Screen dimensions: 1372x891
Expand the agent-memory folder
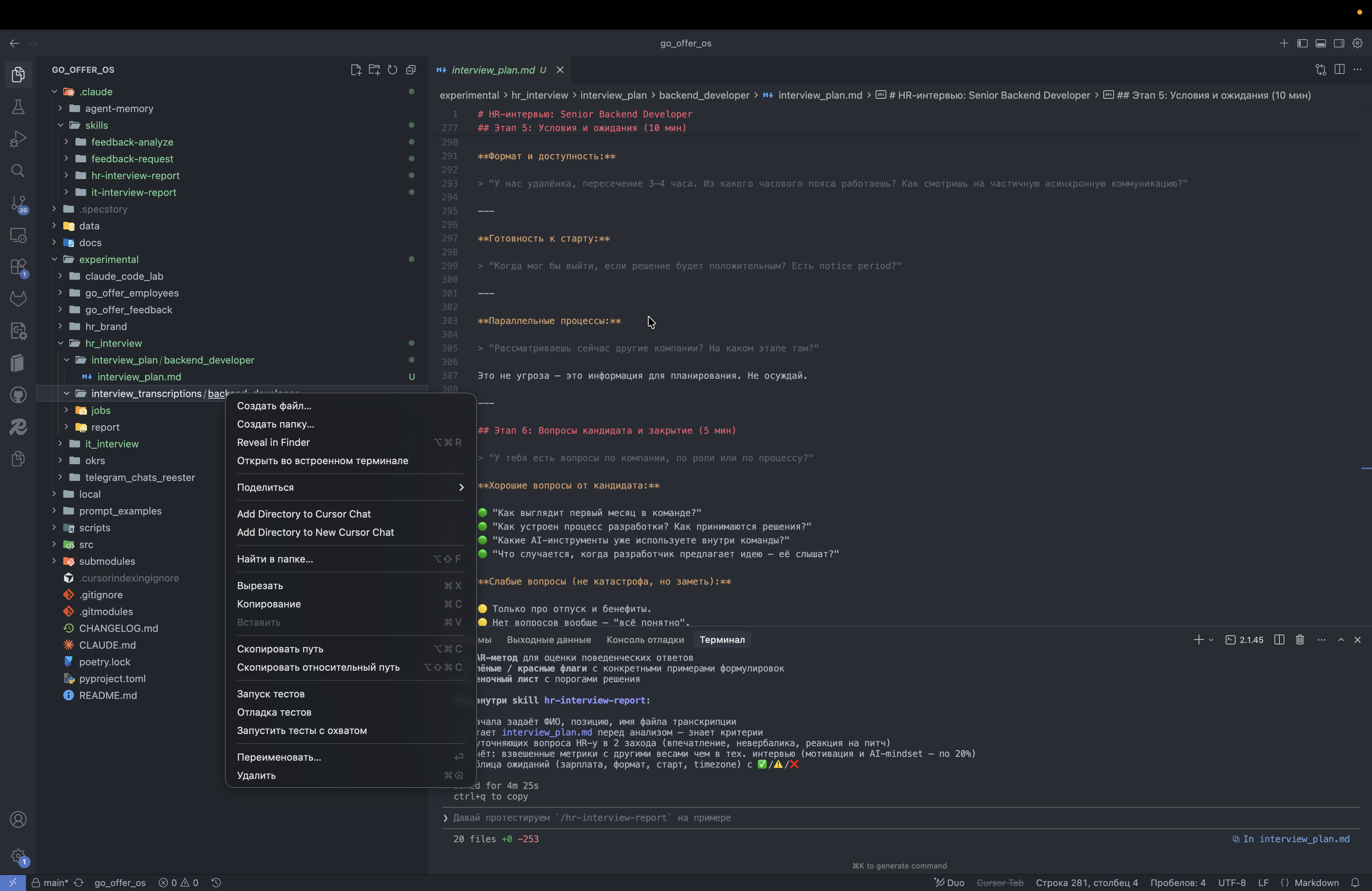(119, 108)
